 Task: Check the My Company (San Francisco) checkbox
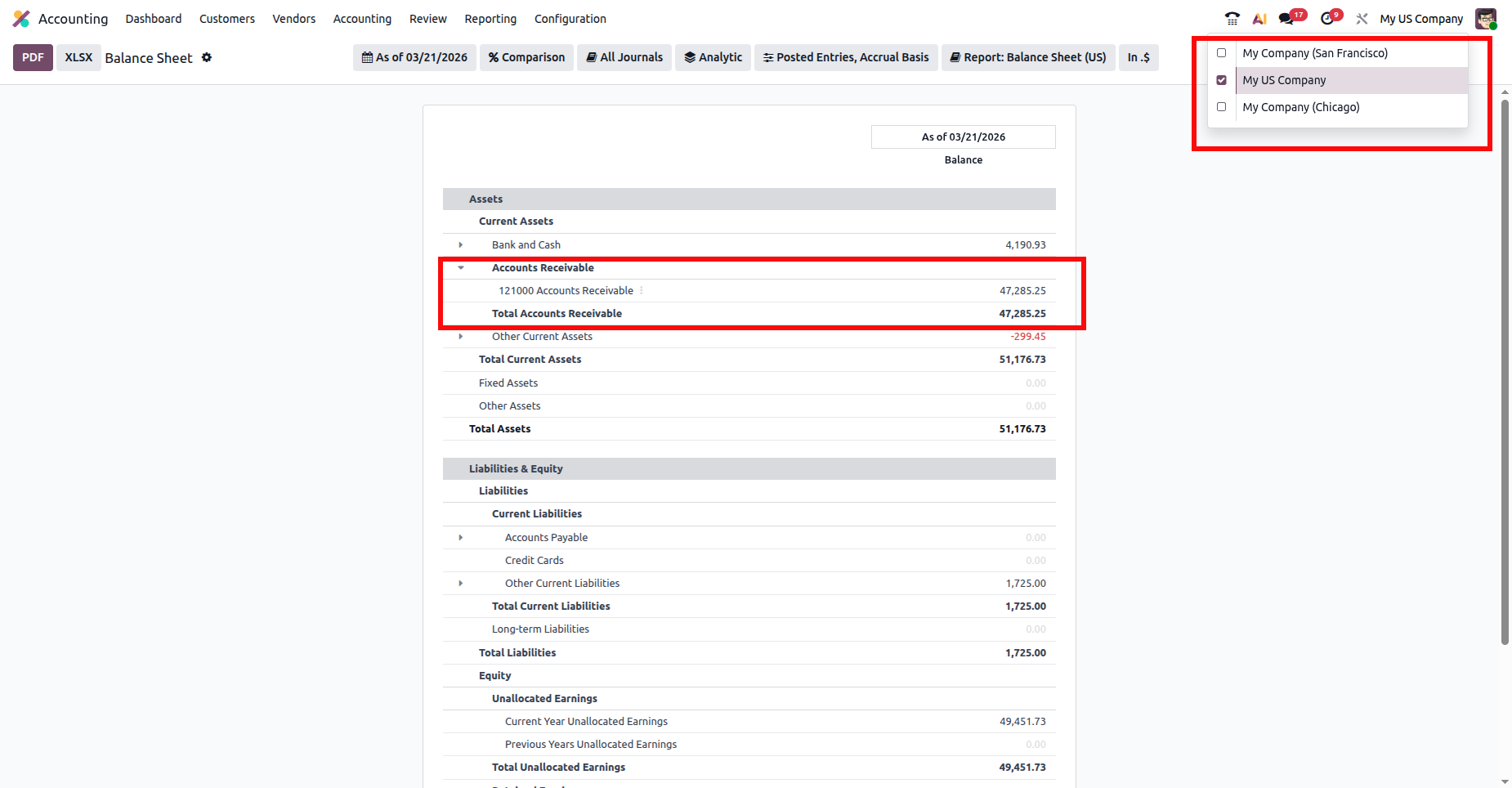click(x=1222, y=53)
